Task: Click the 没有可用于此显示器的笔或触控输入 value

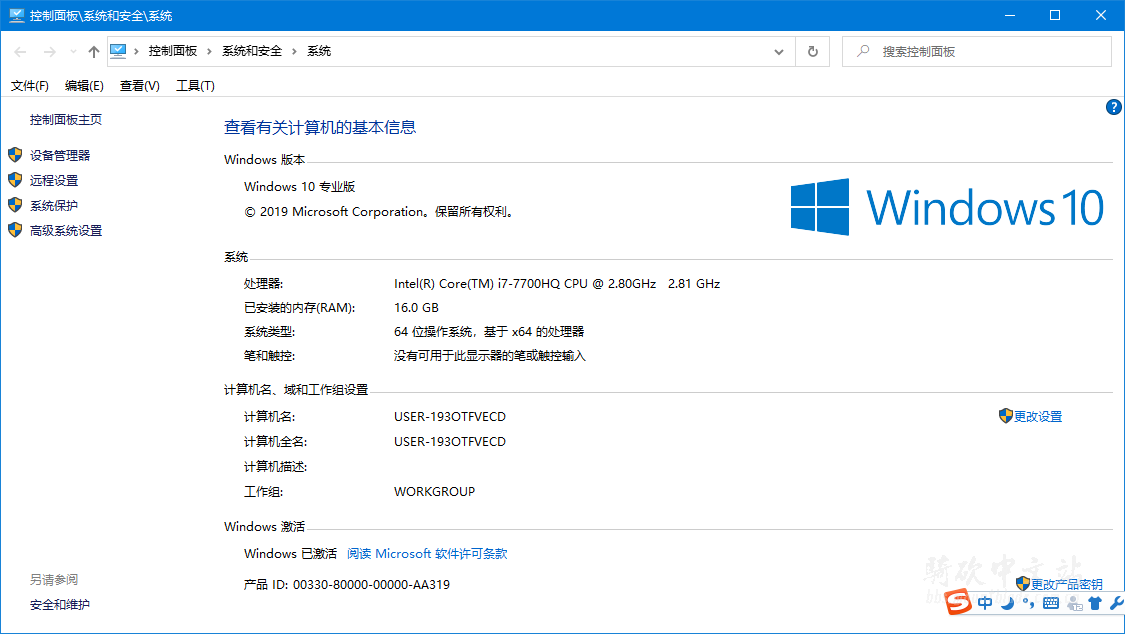Action: click(489, 356)
